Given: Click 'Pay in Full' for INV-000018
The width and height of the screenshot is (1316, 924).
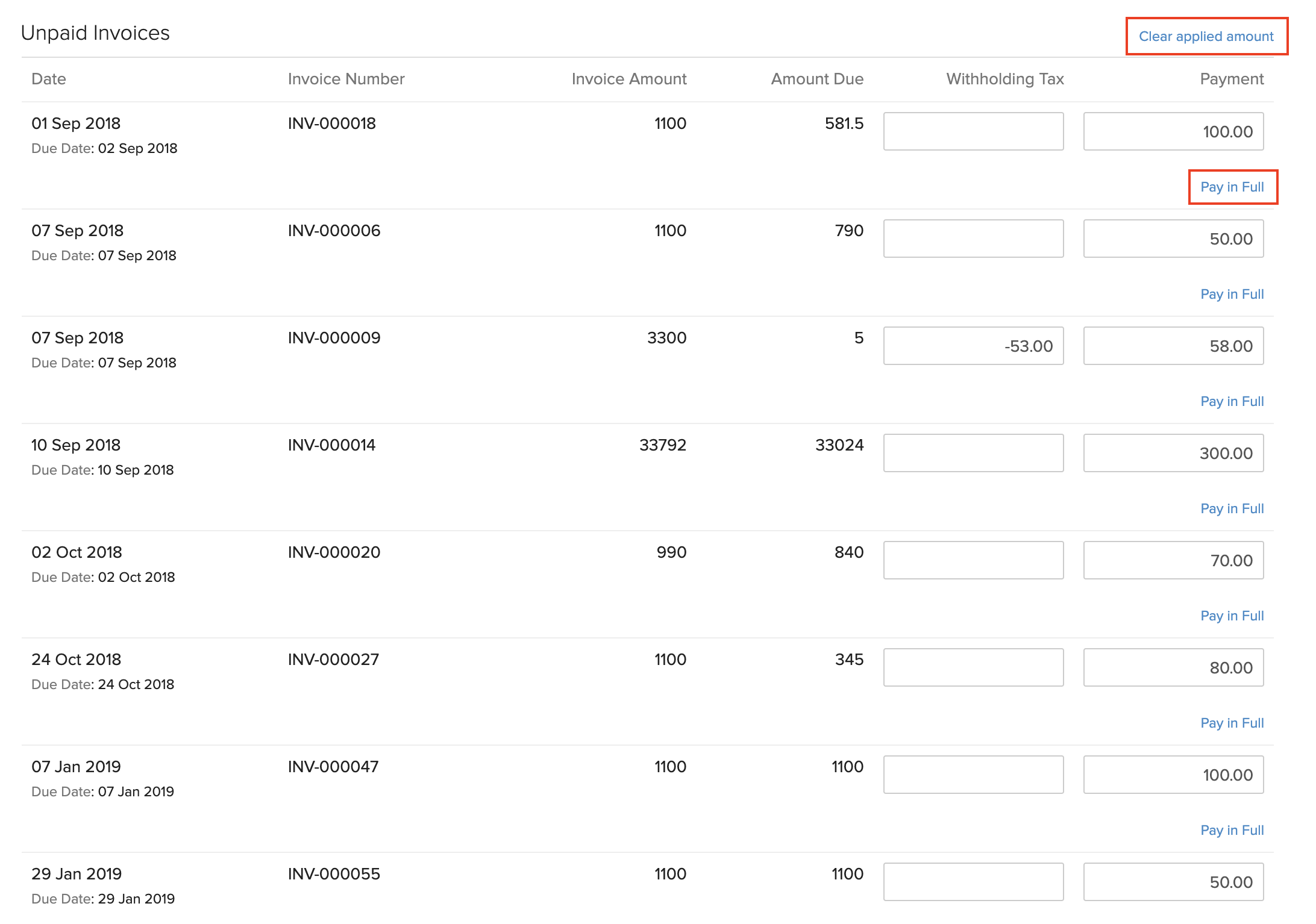Looking at the screenshot, I should pyautogui.click(x=1232, y=185).
